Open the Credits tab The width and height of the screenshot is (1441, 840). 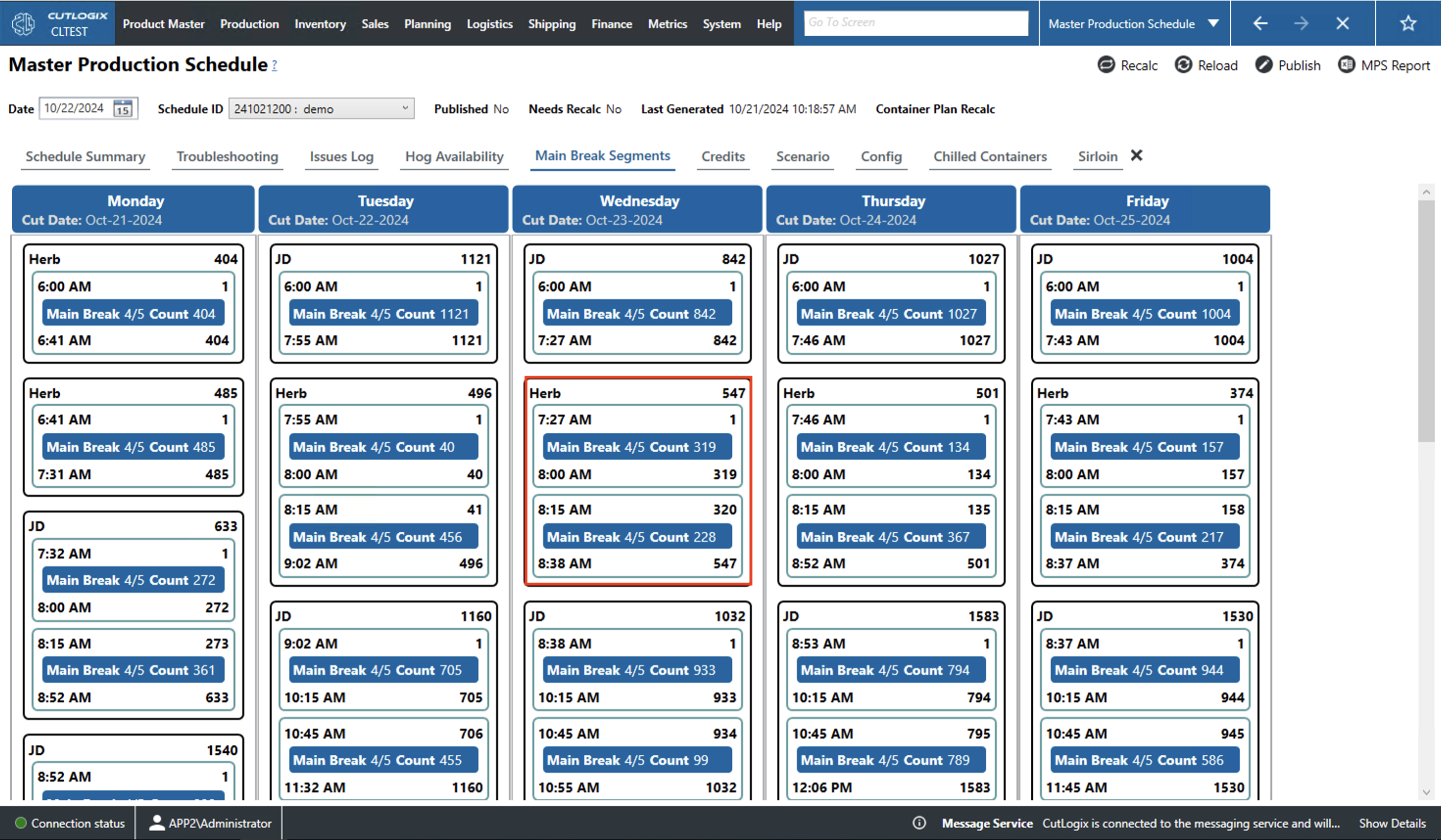[723, 157]
